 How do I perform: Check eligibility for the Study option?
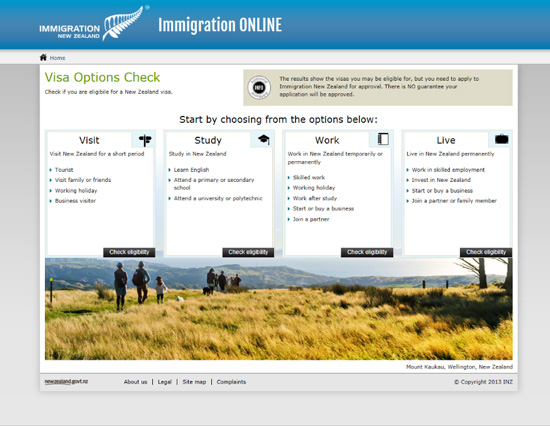pos(248,252)
